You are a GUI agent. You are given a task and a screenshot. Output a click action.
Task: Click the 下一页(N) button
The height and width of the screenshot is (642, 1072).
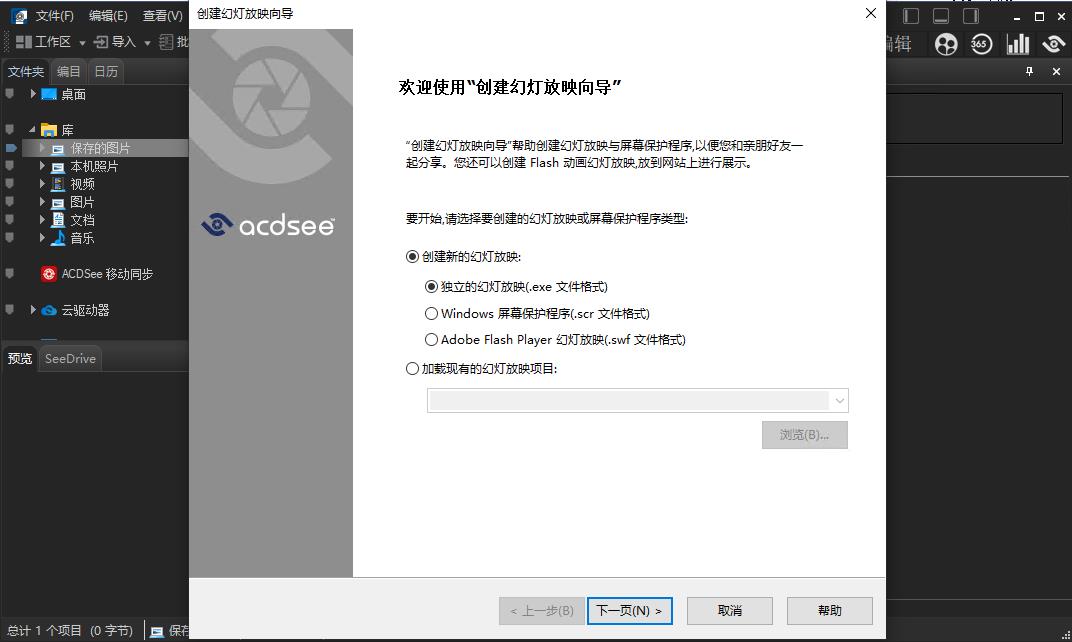point(630,610)
